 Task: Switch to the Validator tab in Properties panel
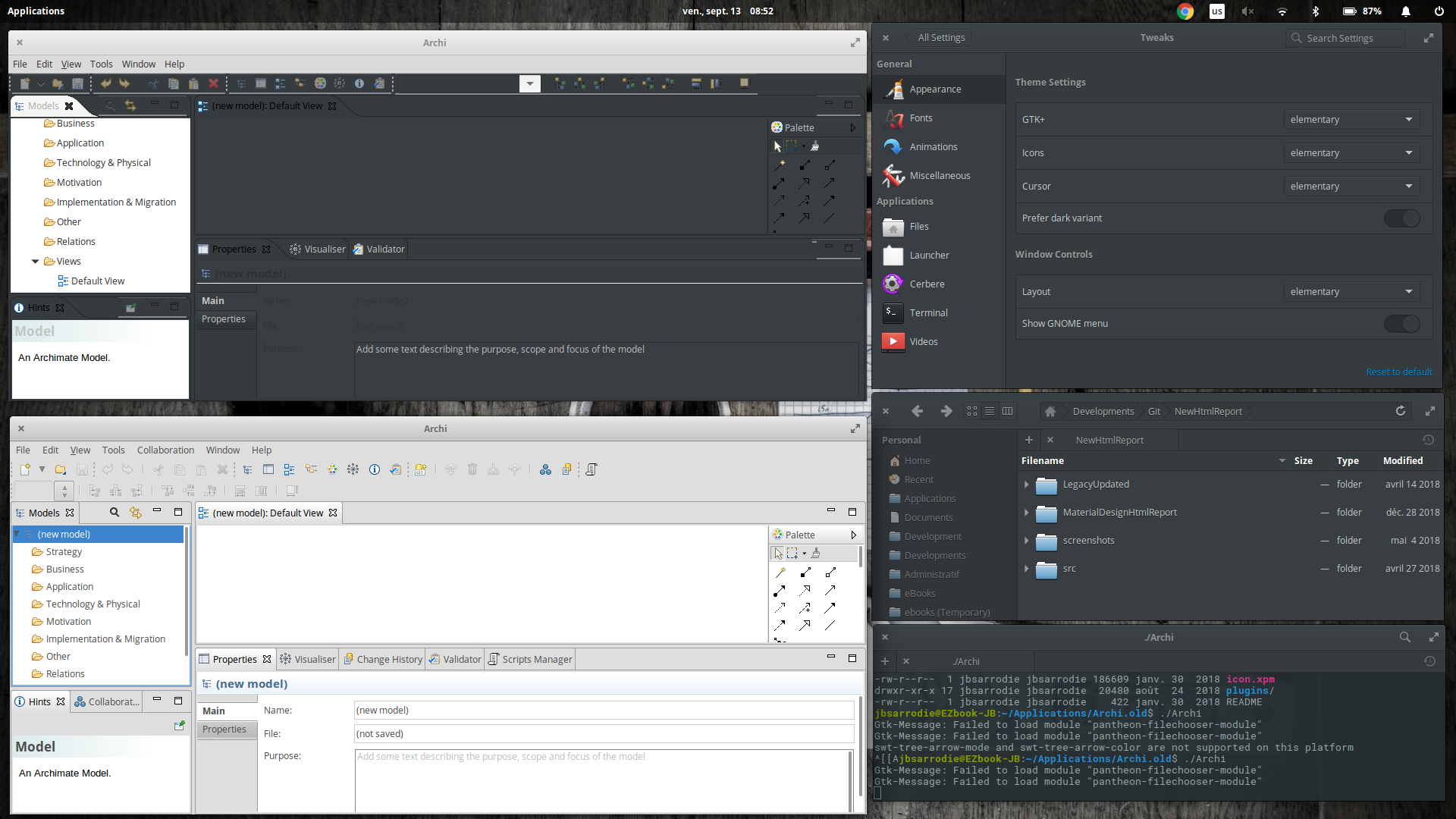385,249
